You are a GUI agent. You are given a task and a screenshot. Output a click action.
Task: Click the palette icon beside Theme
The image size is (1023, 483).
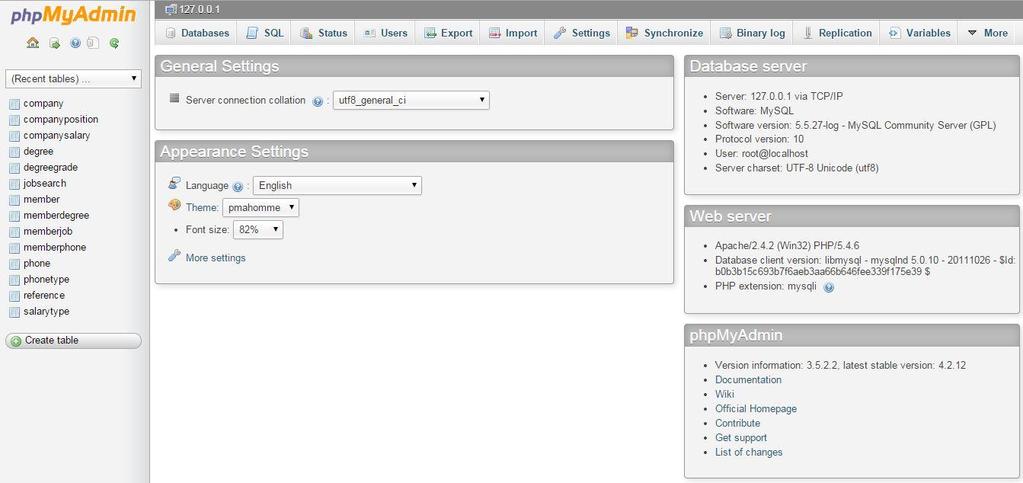(174, 205)
